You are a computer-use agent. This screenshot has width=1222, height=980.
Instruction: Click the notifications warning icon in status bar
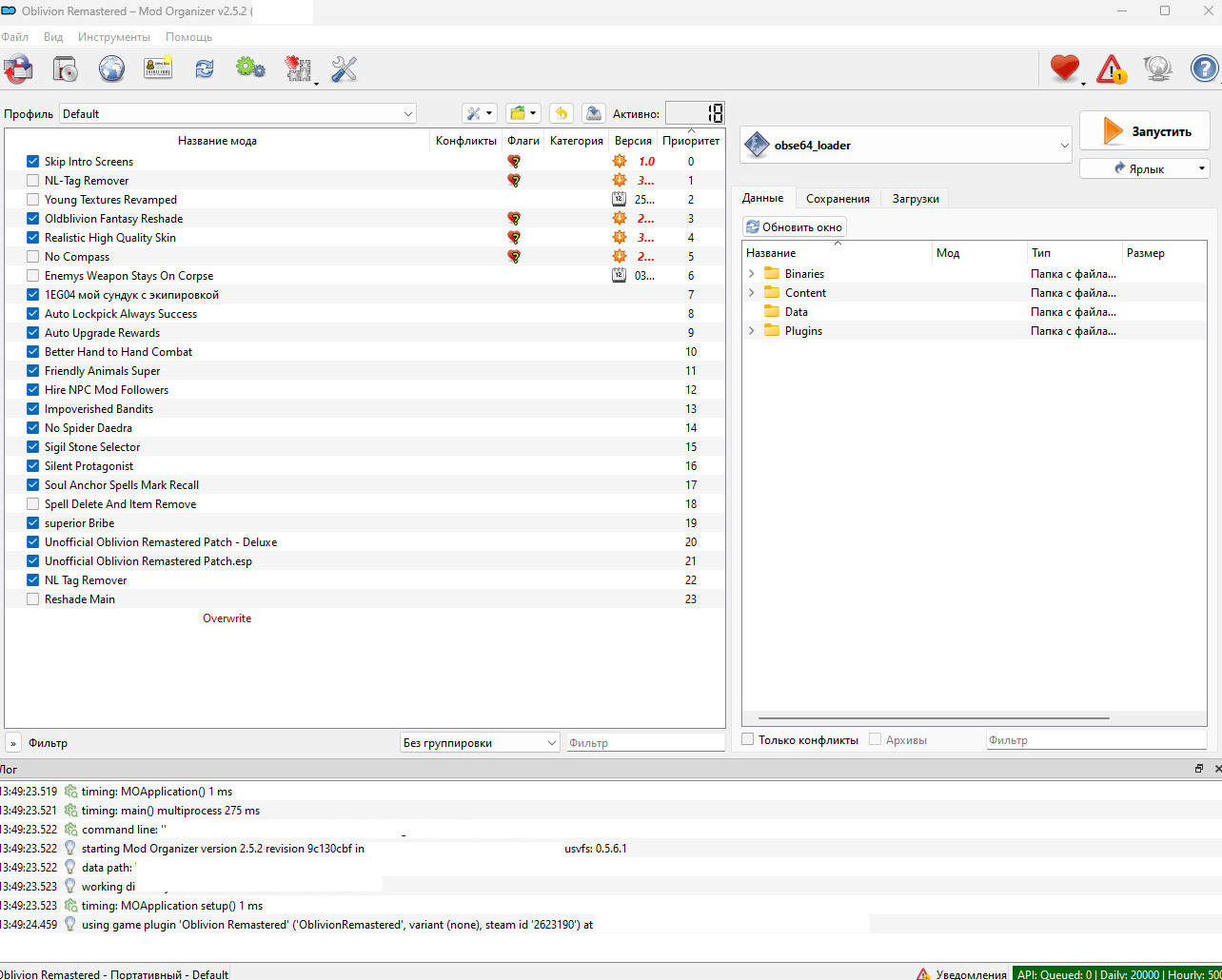click(923, 974)
